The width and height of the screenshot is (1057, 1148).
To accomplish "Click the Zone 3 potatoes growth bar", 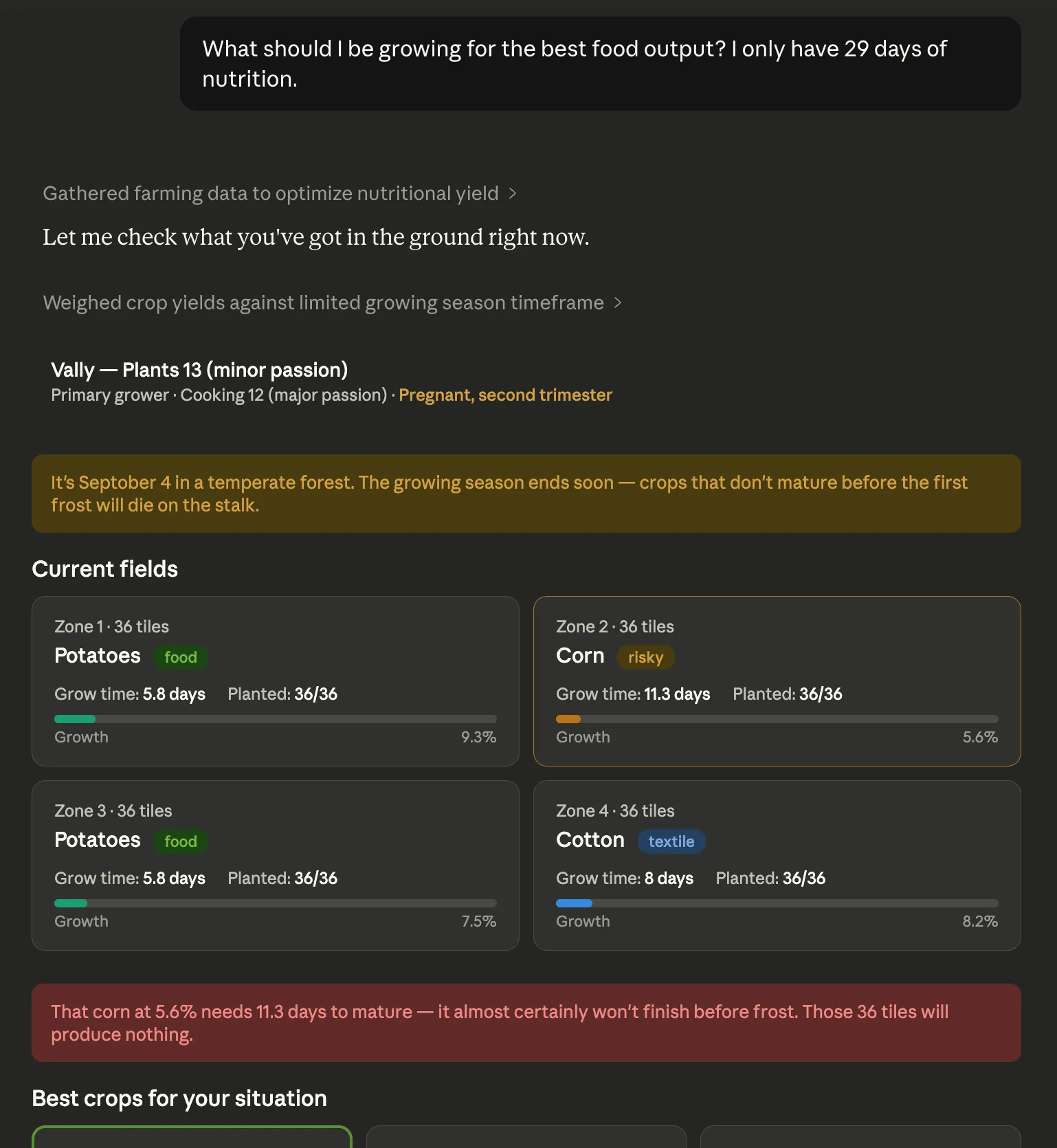I will tap(275, 903).
